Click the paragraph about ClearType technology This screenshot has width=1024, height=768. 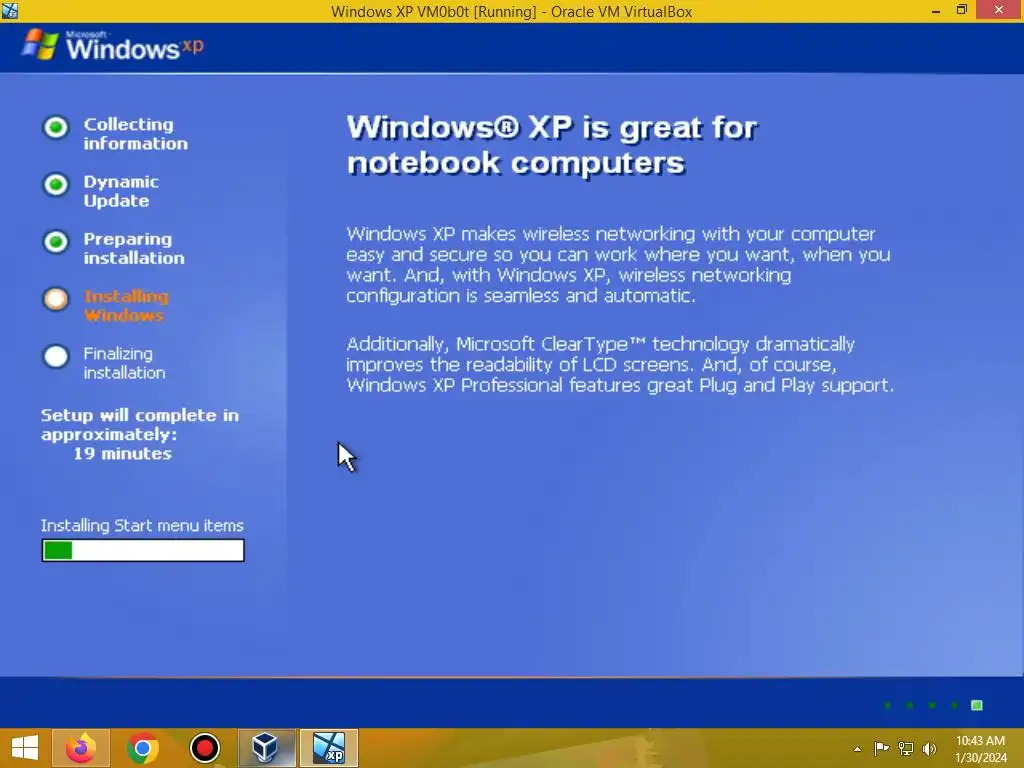point(620,364)
